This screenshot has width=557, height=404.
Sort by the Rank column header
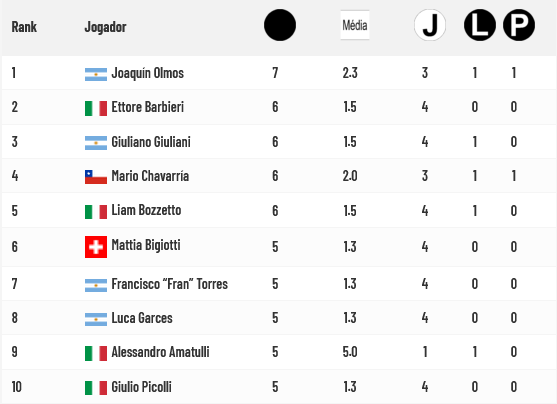[x=24, y=27]
